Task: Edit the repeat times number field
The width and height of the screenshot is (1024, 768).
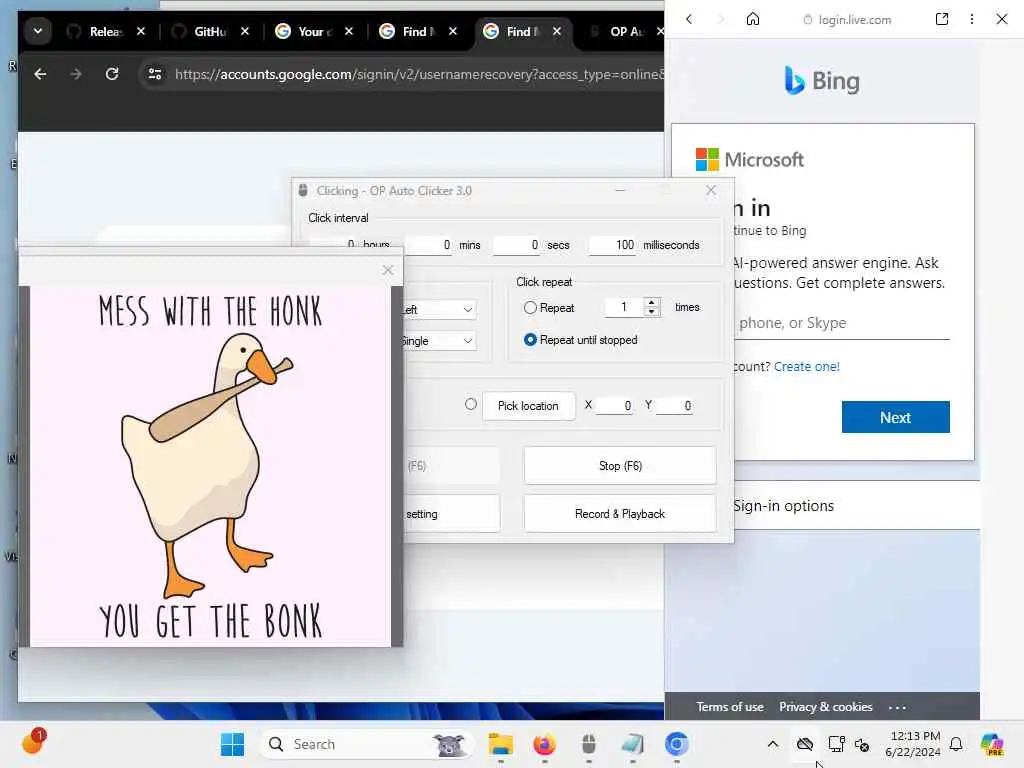Action: [x=624, y=307]
